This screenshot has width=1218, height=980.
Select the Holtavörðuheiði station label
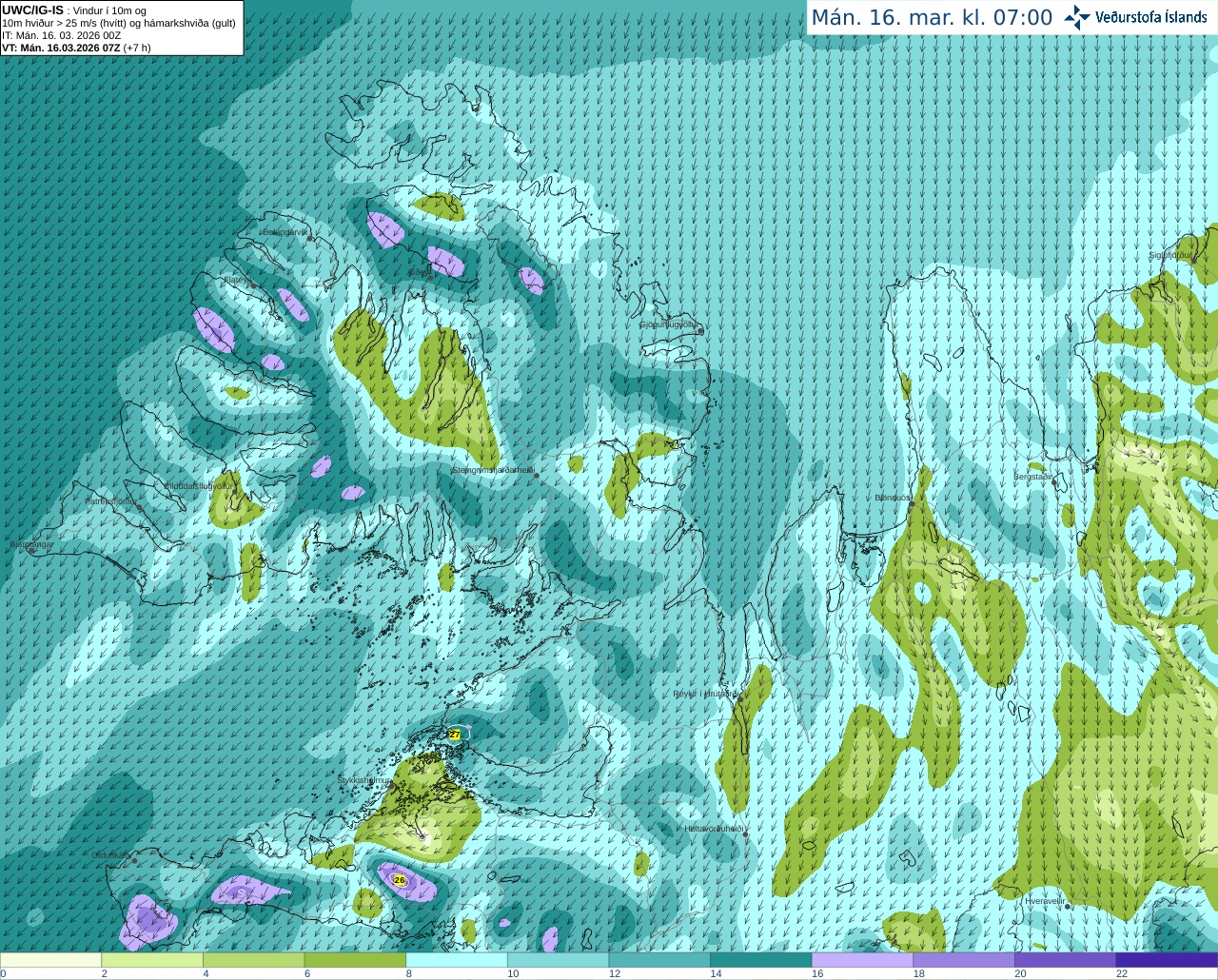(x=714, y=829)
